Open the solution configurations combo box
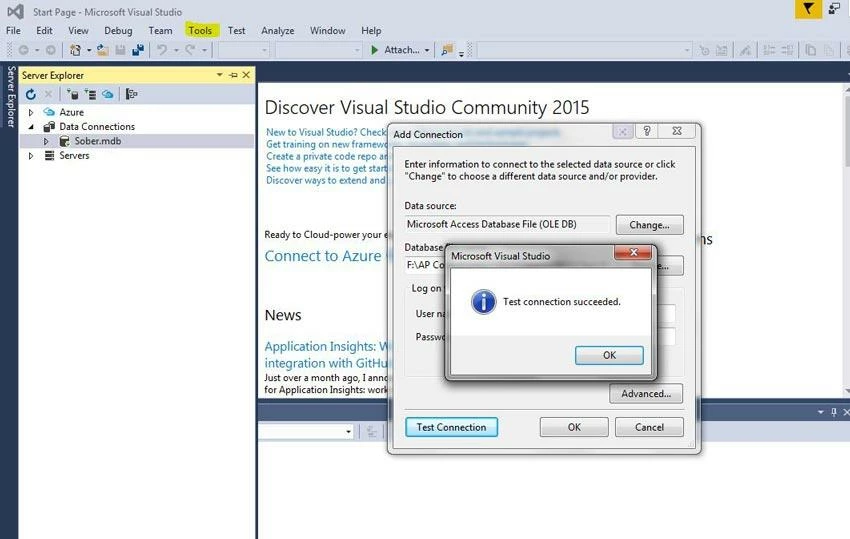 pos(244,50)
